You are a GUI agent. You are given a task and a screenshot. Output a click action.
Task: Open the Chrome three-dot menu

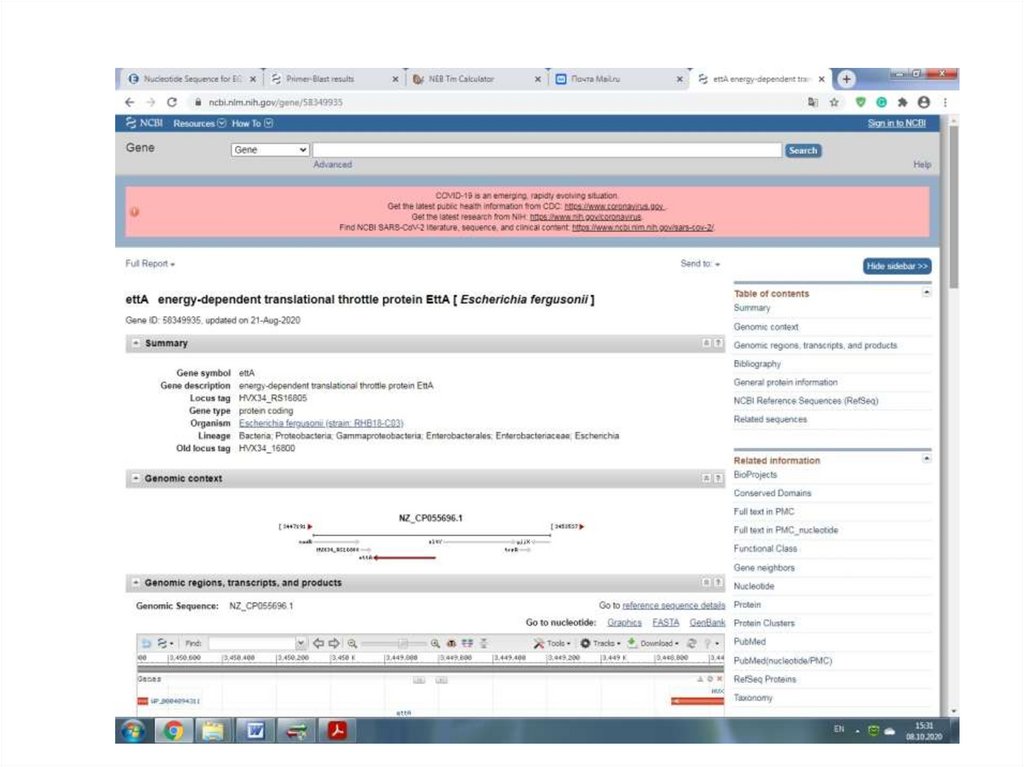click(945, 102)
